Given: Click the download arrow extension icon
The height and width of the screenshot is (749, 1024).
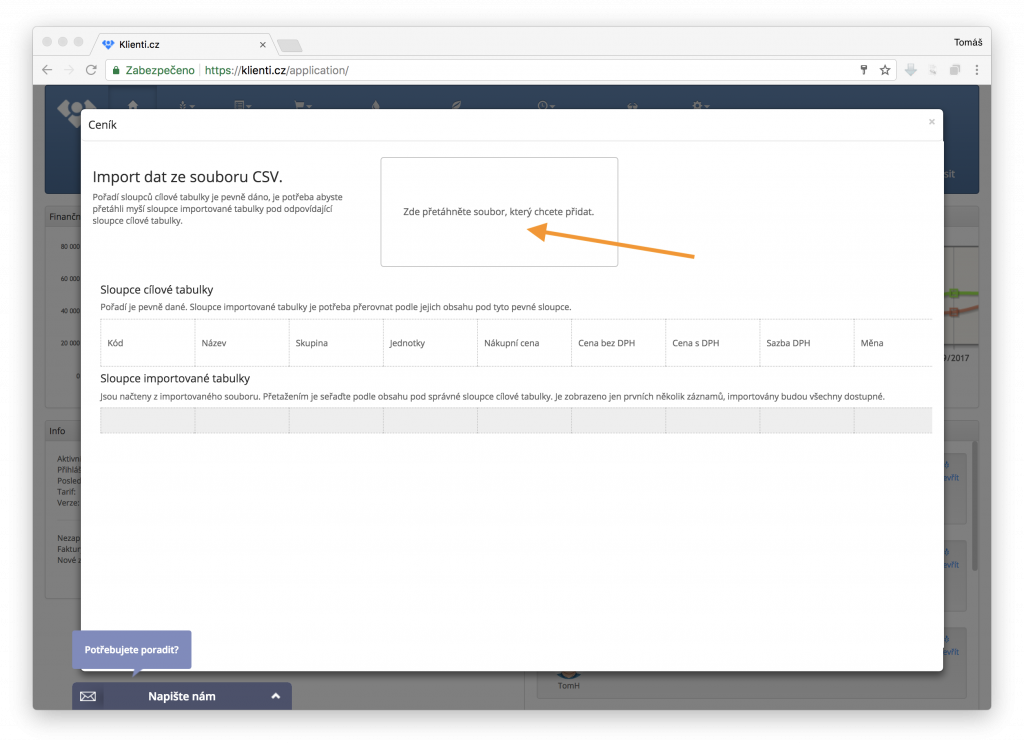Looking at the screenshot, I should coord(910,71).
